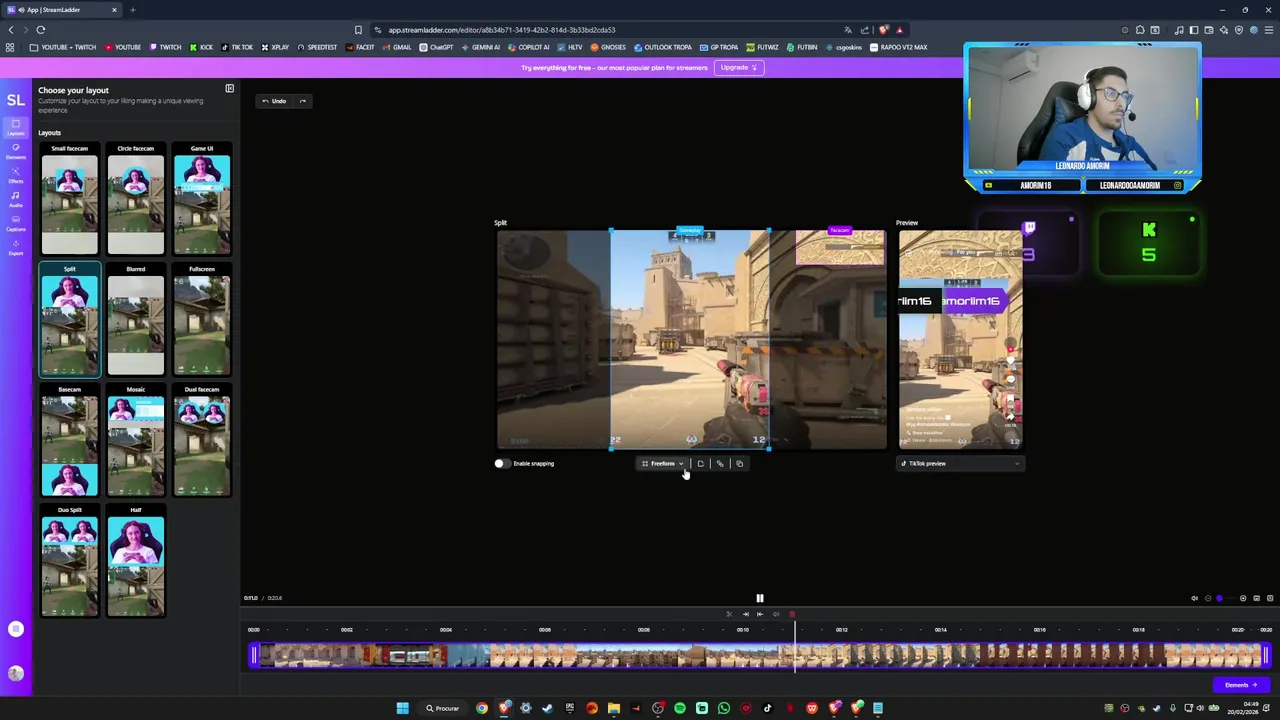Image resolution: width=1280 pixels, height=720 pixels.
Task: Select the Duo Split layout
Action: 70,562
